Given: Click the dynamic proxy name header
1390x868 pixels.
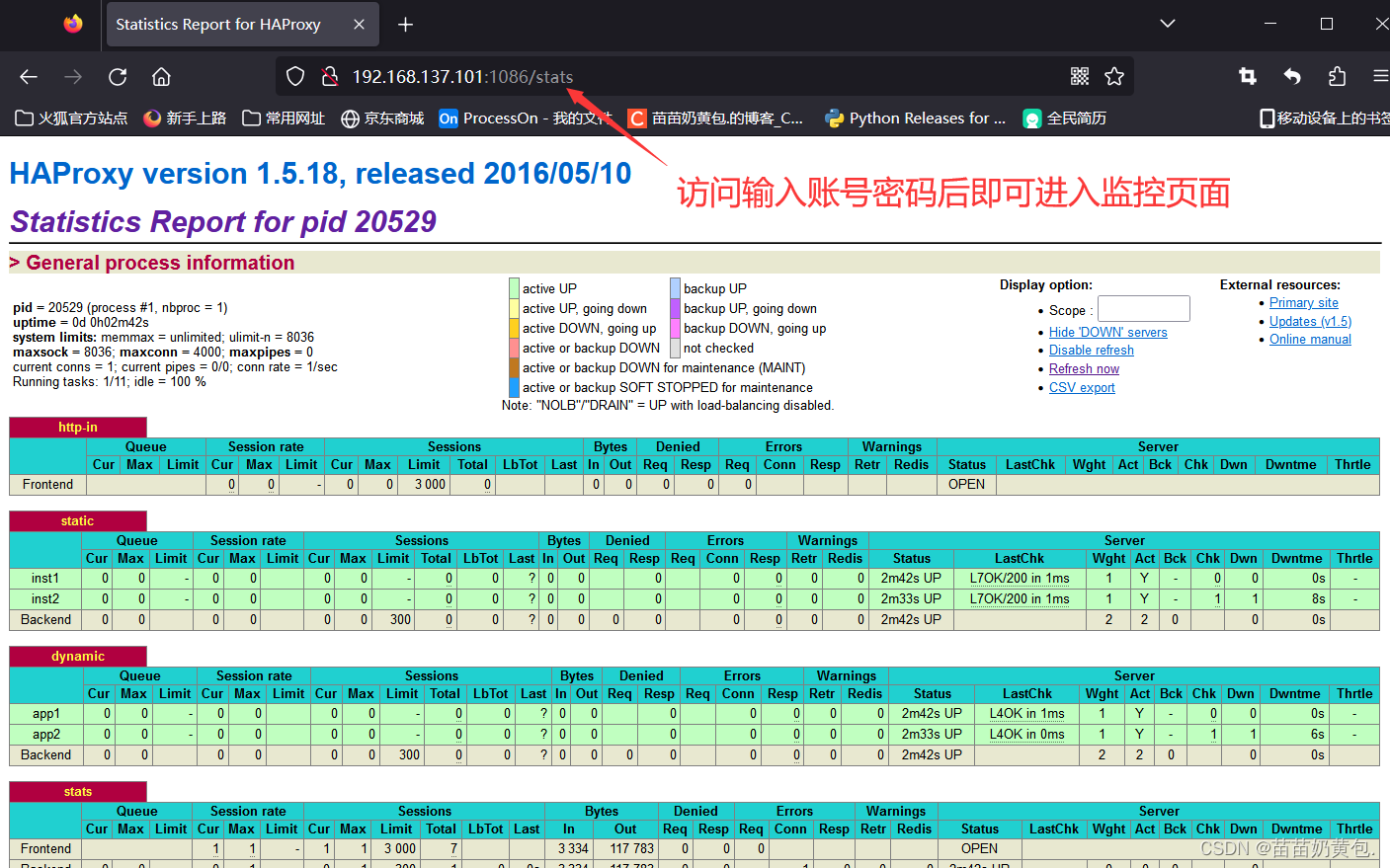Looking at the screenshot, I should pos(78,657).
